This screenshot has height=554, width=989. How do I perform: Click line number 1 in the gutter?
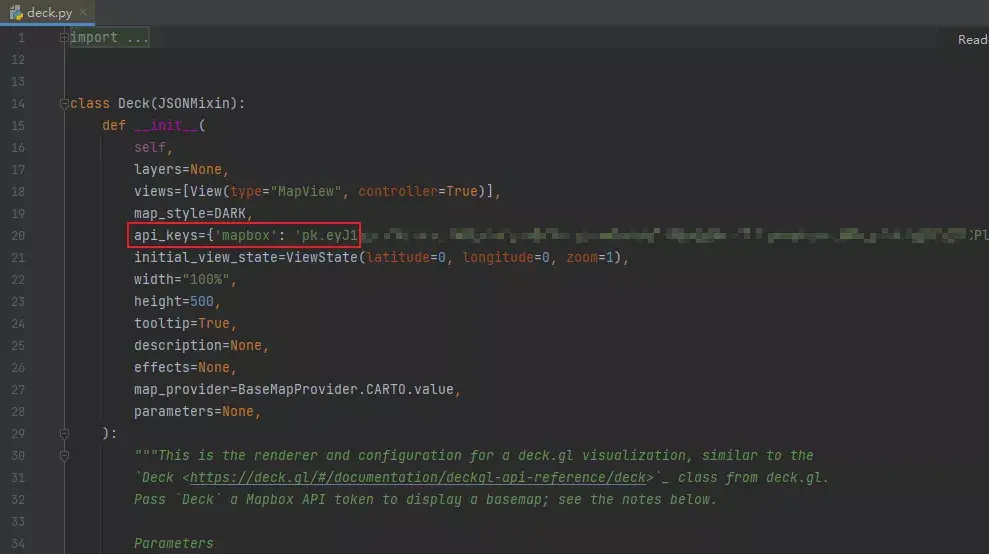pyautogui.click(x=21, y=38)
